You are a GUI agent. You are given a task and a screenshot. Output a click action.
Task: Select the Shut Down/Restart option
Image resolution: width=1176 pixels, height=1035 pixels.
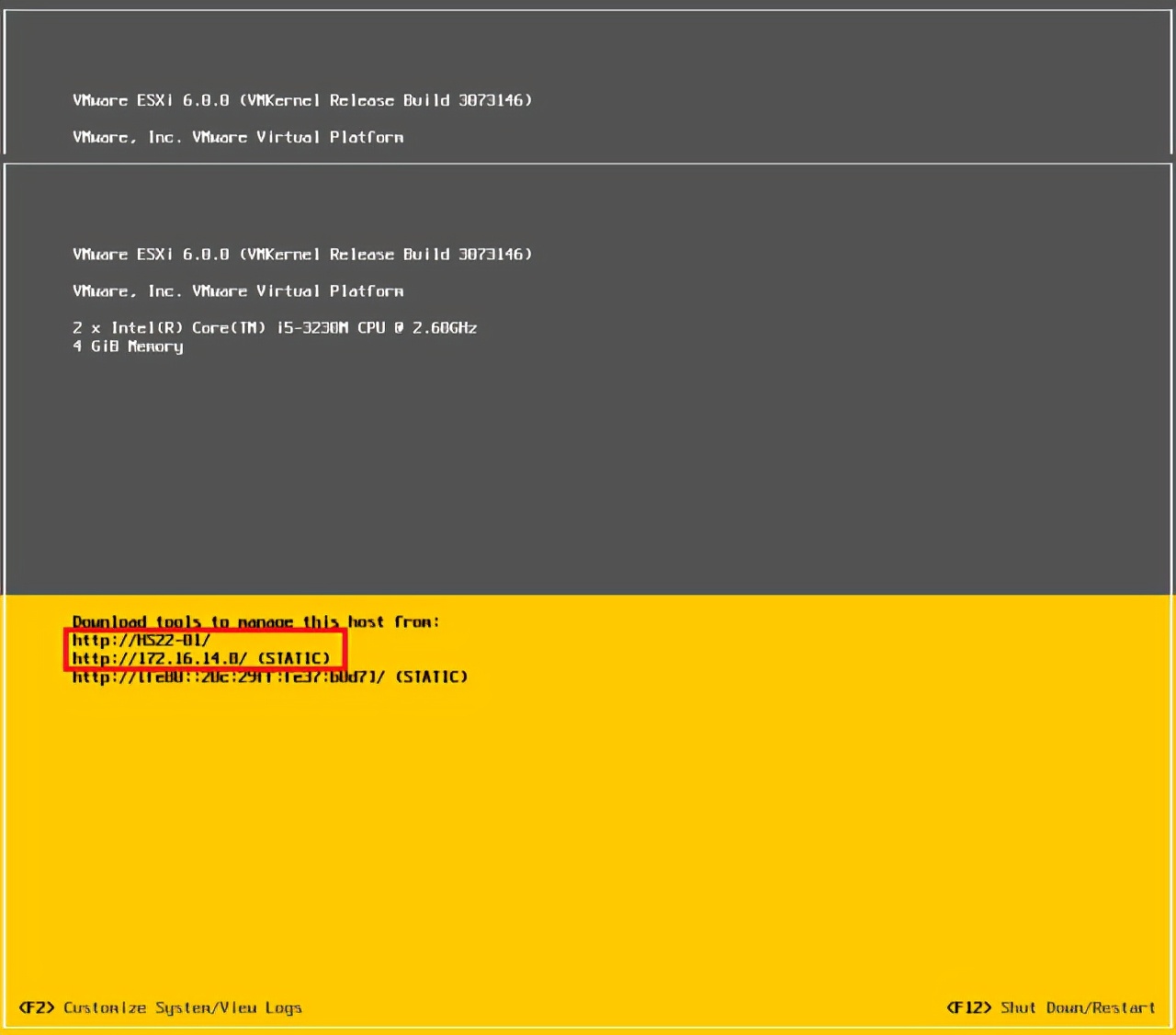click(x=1077, y=1007)
